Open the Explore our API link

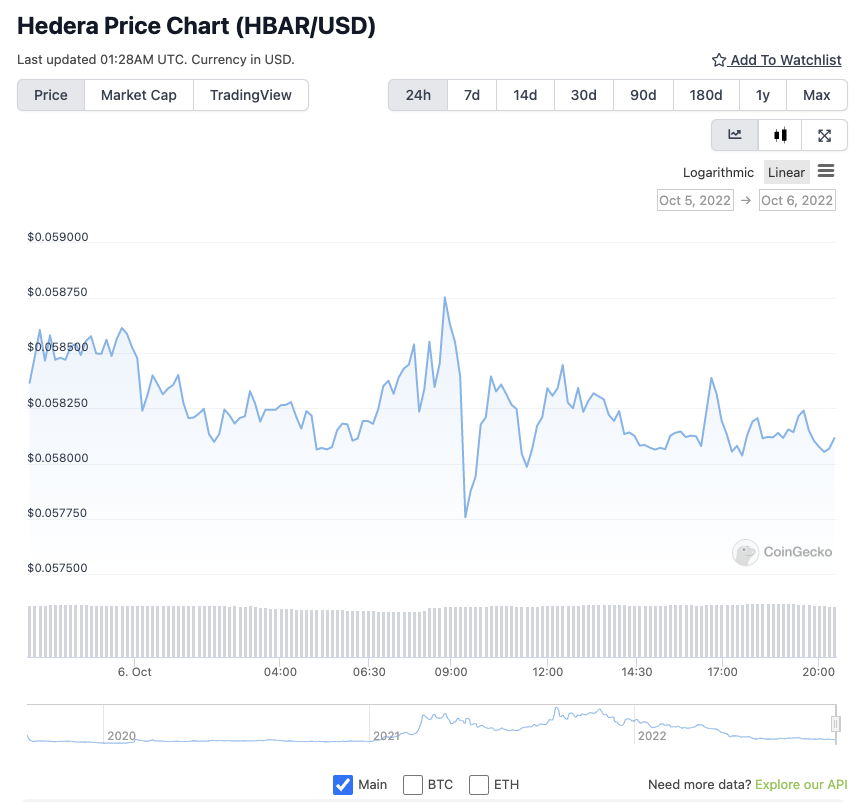(x=801, y=784)
